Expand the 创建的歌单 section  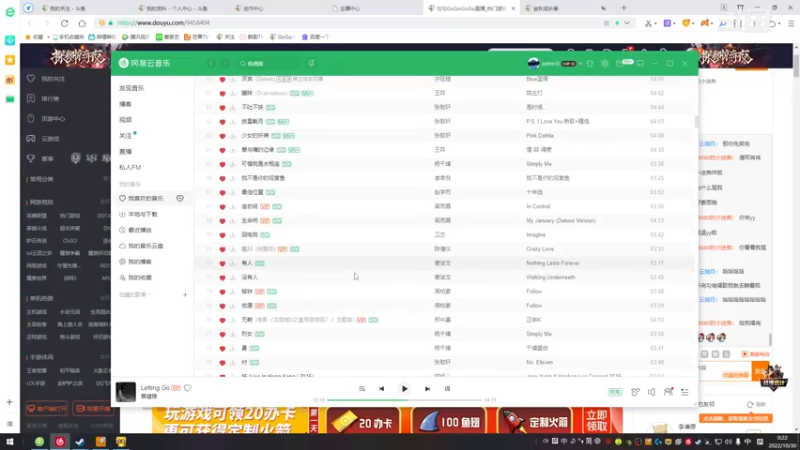click(x=135, y=295)
